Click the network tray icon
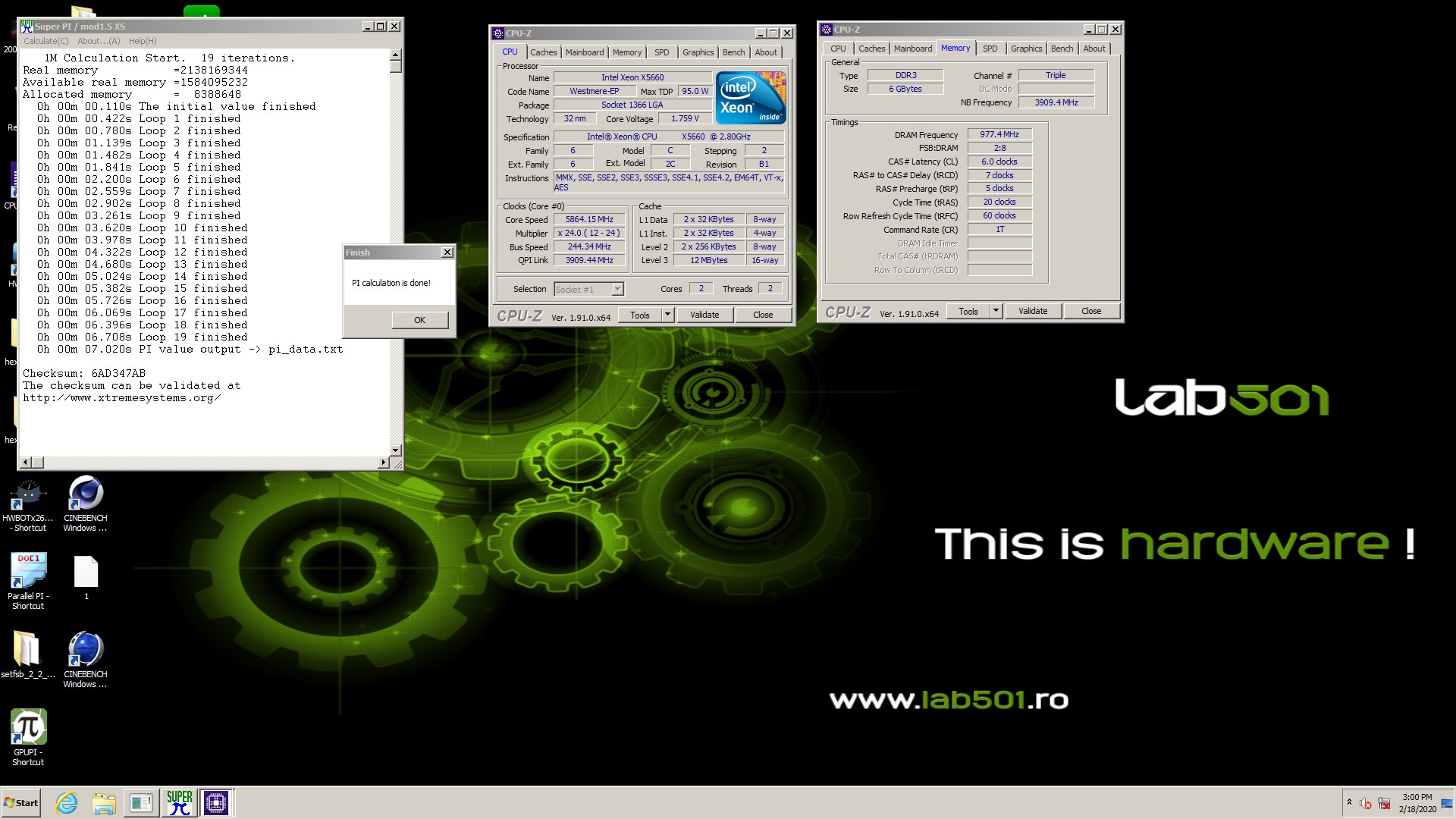The width and height of the screenshot is (1456, 819). tap(1384, 803)
